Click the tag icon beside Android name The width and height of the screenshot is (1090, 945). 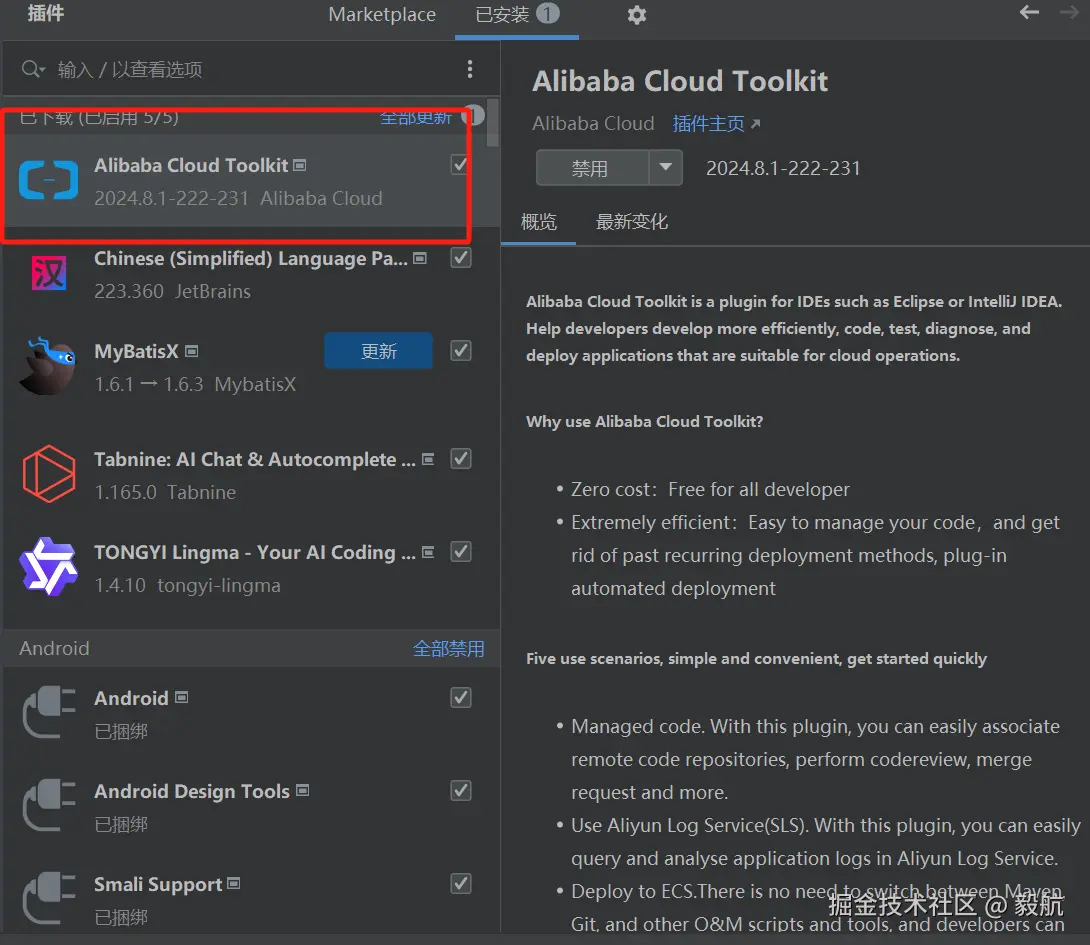click(x=181, y=697)
